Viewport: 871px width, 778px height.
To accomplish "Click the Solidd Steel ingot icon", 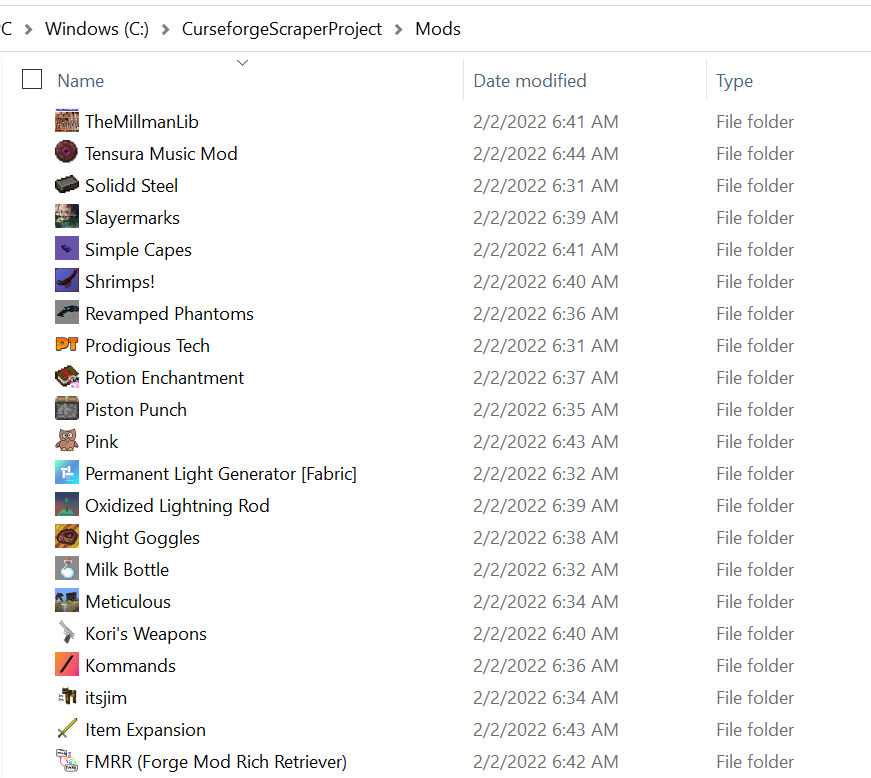I will point(67,185).
